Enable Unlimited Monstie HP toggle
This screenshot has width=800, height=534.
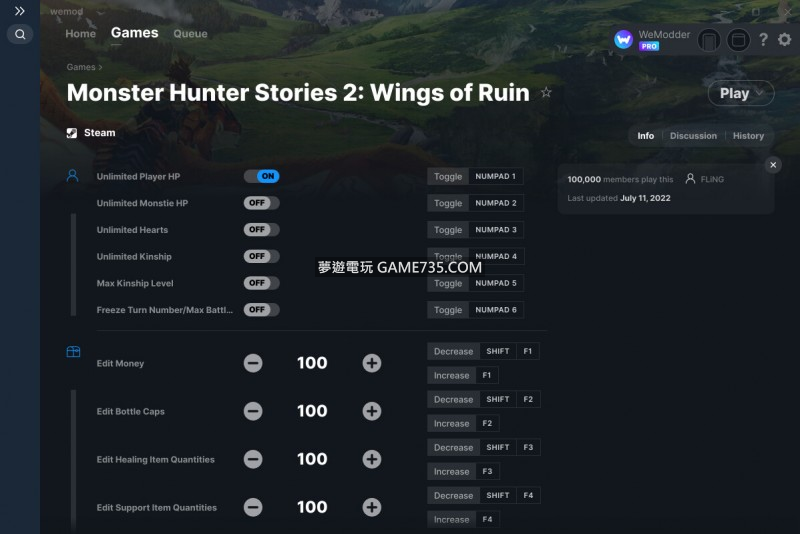pos(261,203)
